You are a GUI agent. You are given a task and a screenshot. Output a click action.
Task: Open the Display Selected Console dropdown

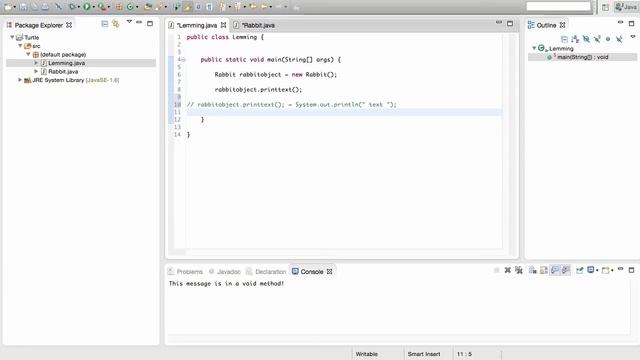[597, 270]
